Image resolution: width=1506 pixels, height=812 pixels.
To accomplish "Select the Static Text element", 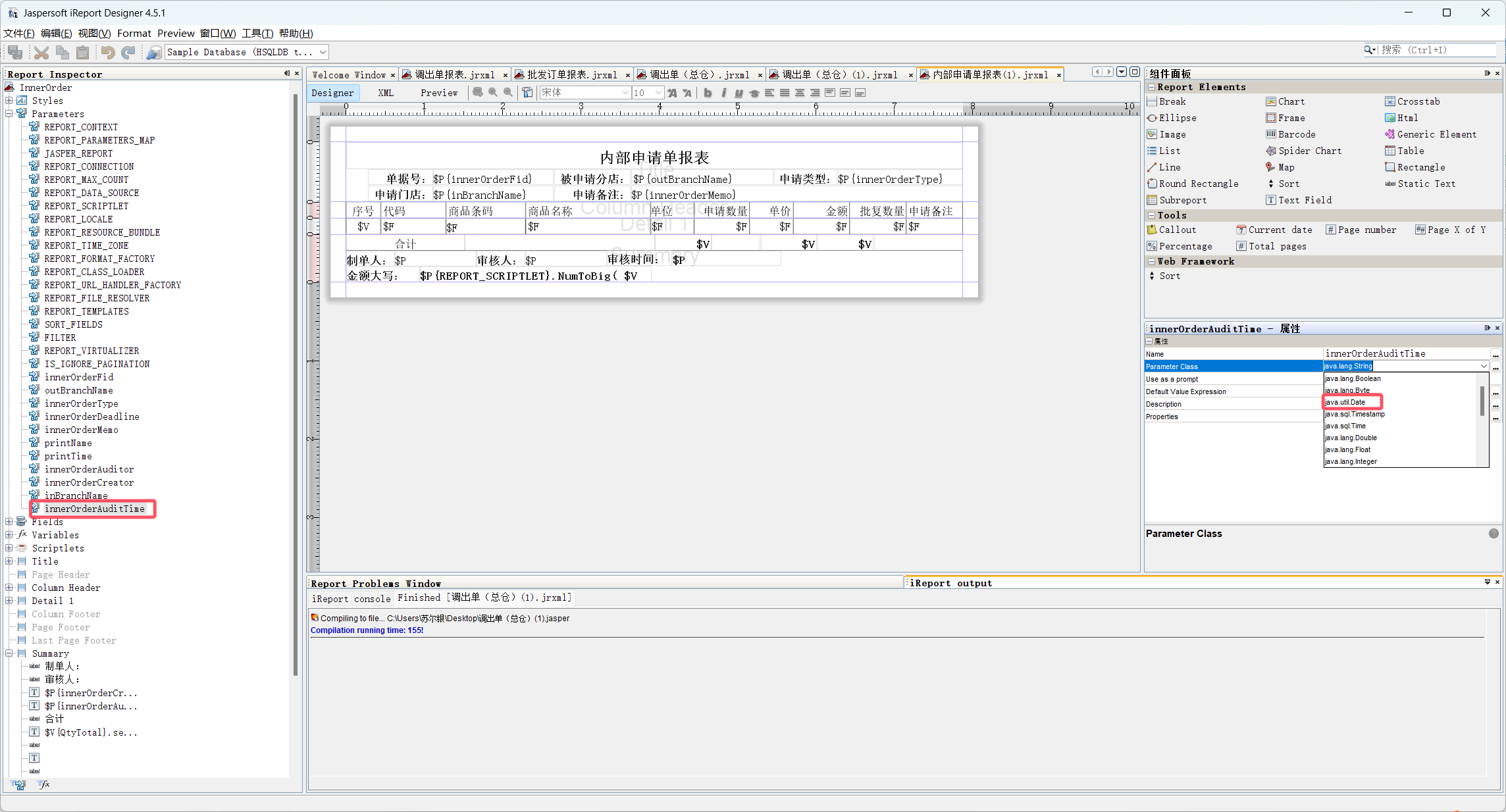I will [x=1420, y=184].
